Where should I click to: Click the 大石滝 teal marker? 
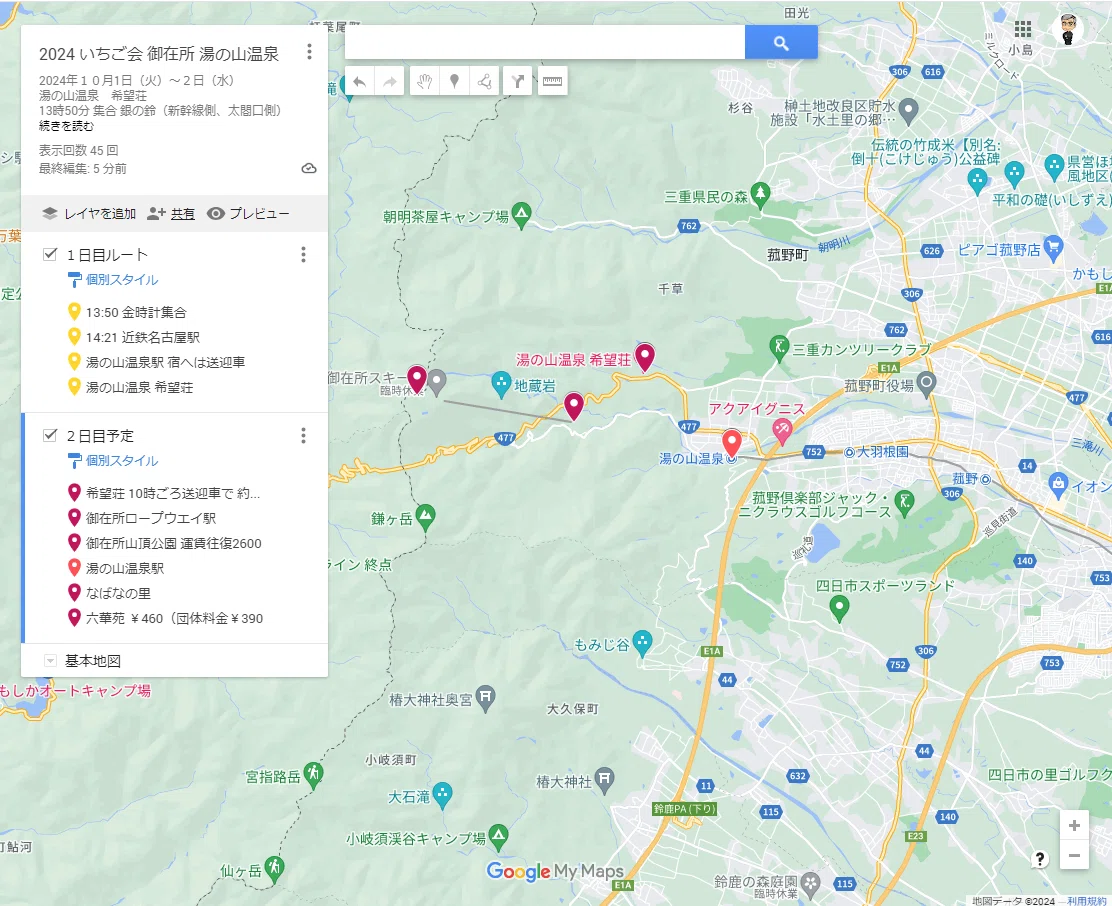coord(443,795)
